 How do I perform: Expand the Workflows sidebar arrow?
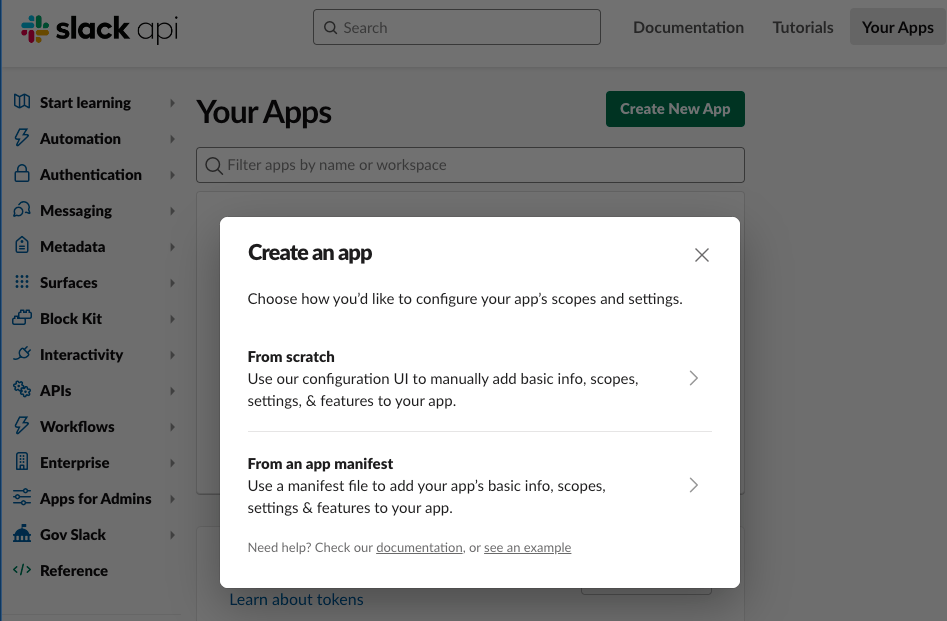click(172, 426)
